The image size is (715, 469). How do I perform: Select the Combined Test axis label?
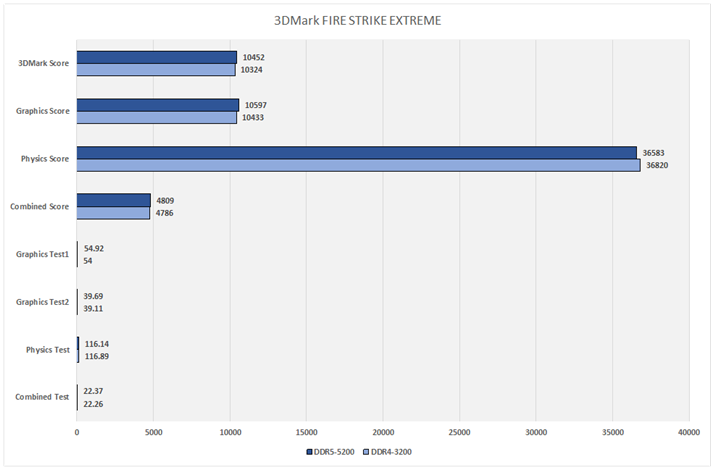42,397
